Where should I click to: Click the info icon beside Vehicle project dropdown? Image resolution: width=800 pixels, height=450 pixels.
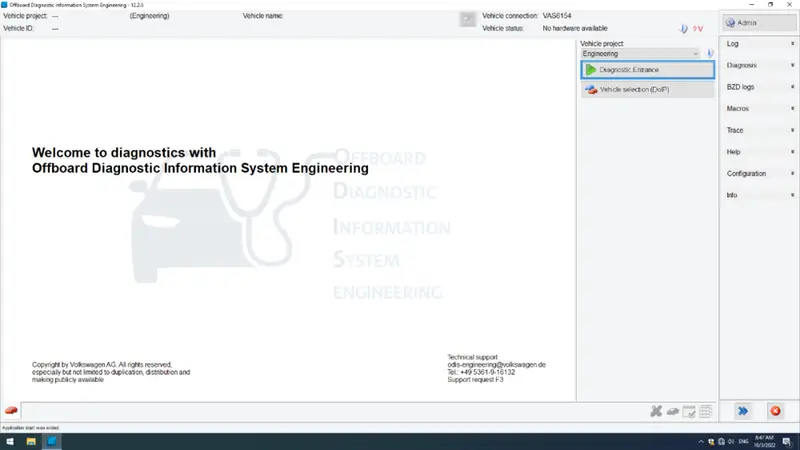click(709, 54)
